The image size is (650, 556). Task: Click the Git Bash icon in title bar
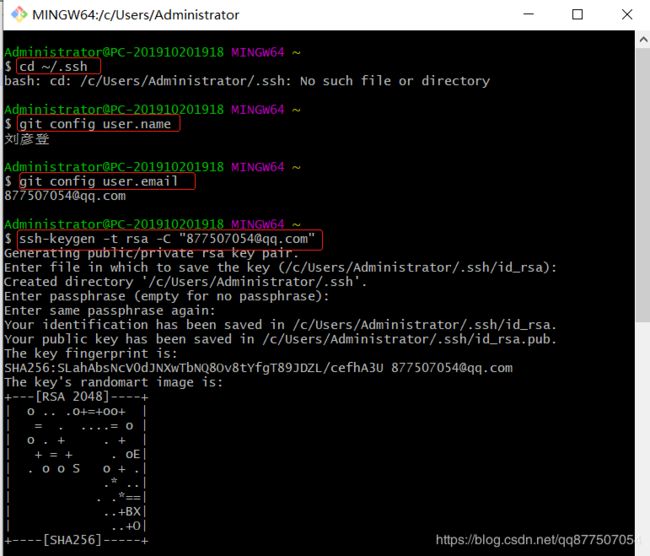(x=19, y=15)
